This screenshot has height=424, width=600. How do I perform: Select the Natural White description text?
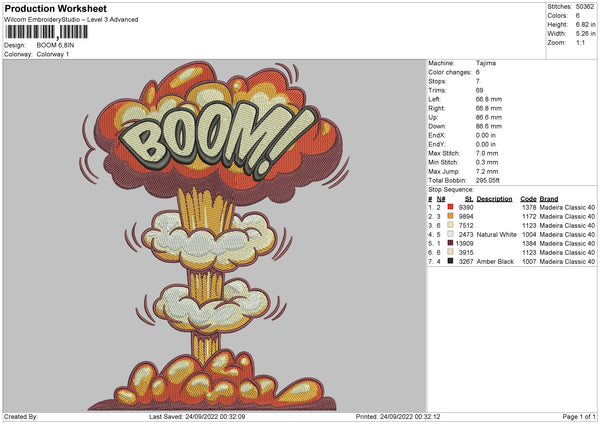496,234
